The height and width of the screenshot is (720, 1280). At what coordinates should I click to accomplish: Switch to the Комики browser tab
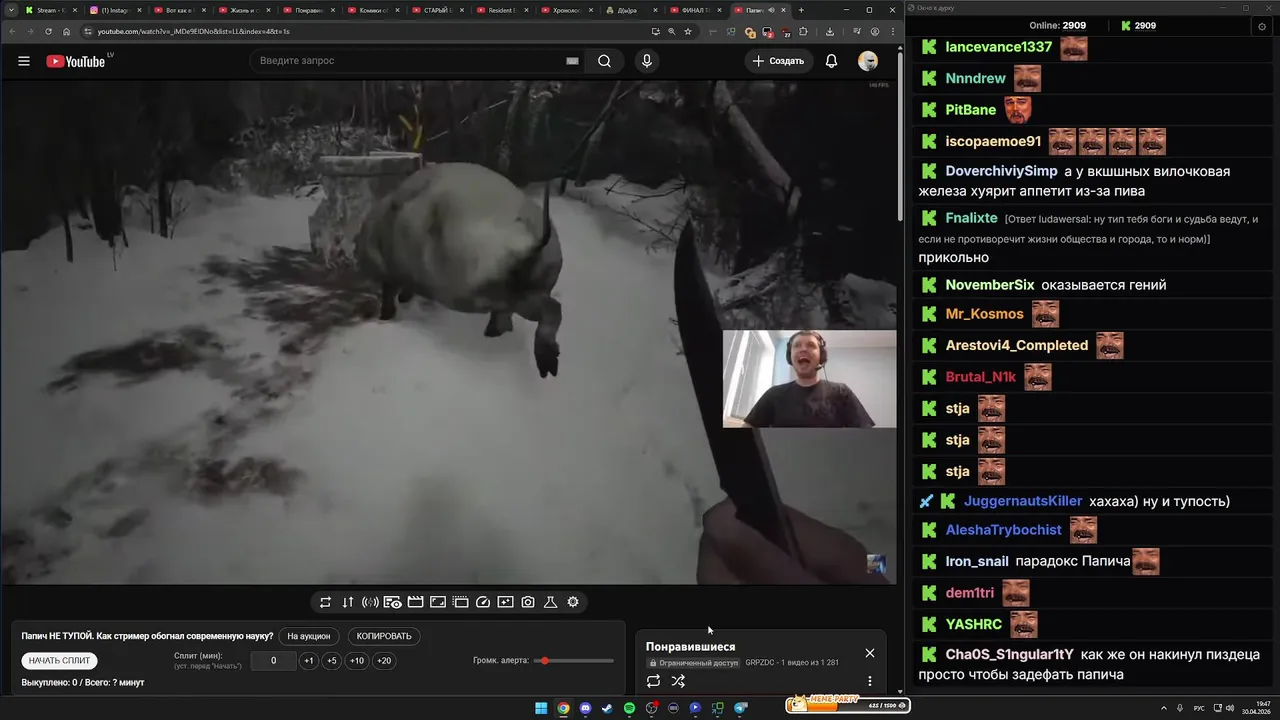(372, 10)
